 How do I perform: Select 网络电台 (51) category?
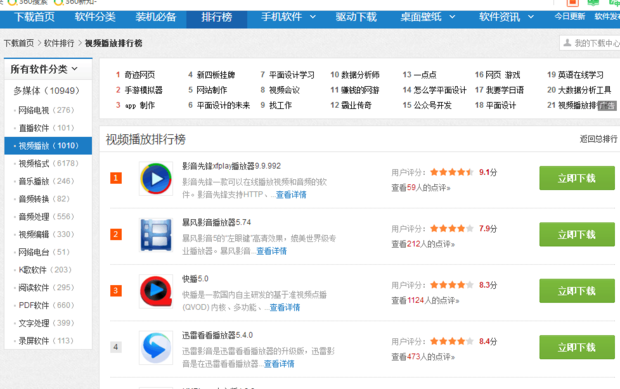pyautogui.click(x=44, y=252)
